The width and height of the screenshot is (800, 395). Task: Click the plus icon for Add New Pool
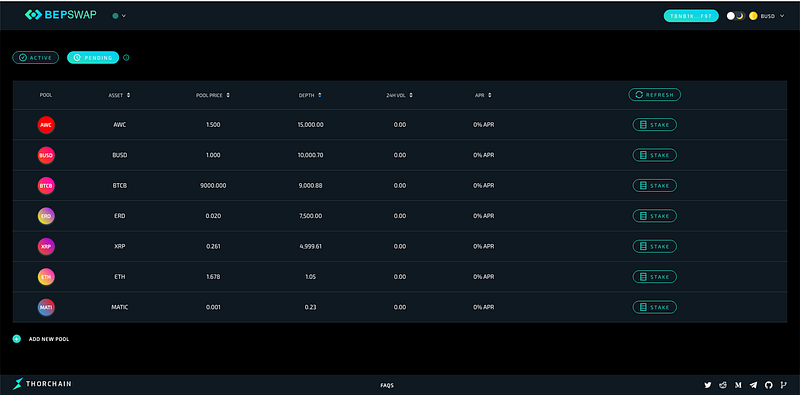pyautogui.click(x=17, y=339)
